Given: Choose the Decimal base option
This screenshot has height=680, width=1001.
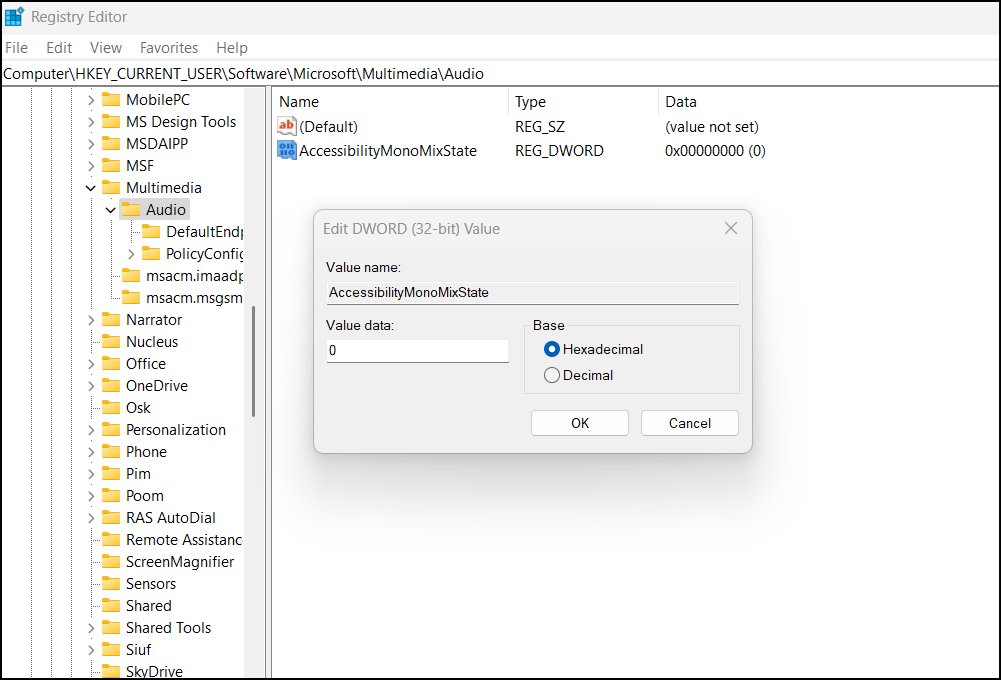Looking at the screenshot, I should [x=551, y=375].
